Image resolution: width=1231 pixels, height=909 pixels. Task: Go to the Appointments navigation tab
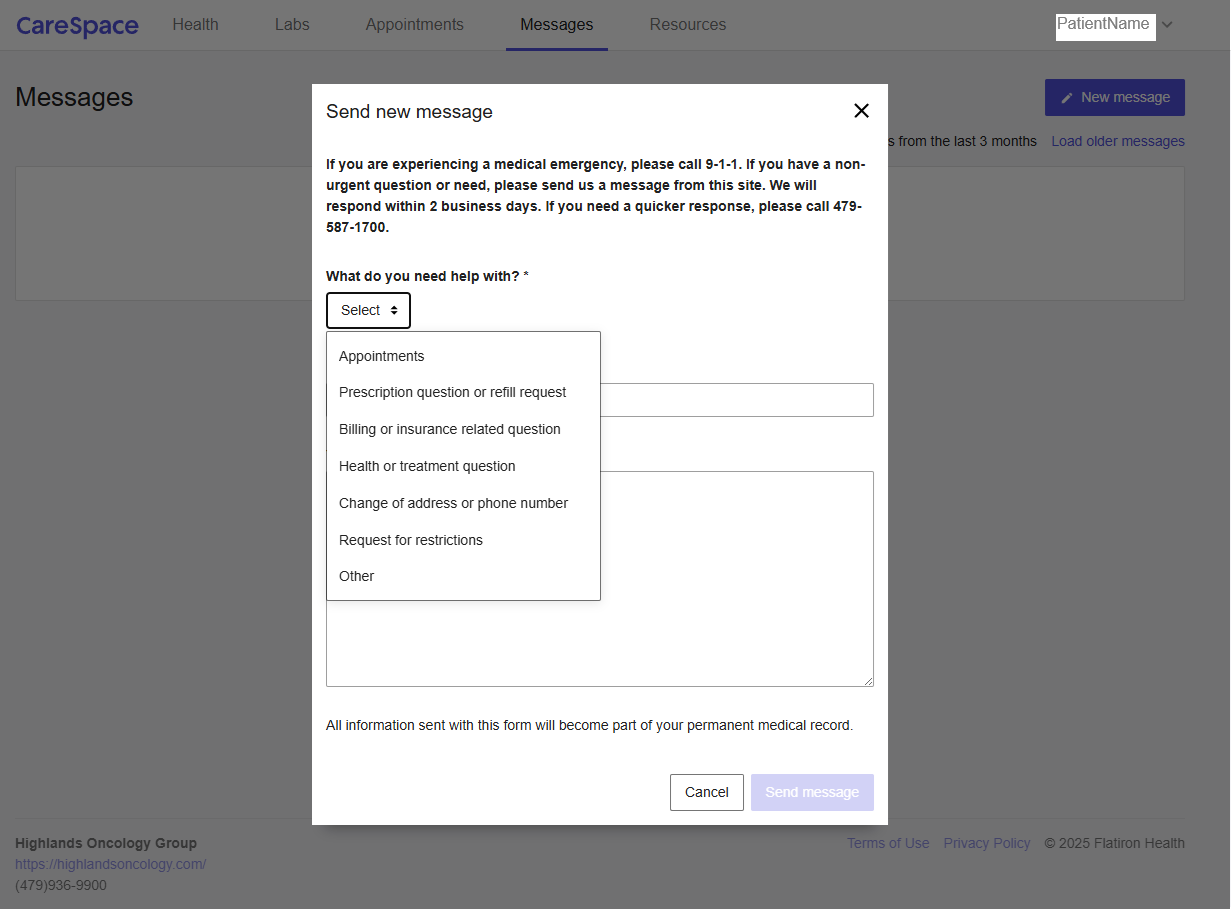click(x=414, y=25)
